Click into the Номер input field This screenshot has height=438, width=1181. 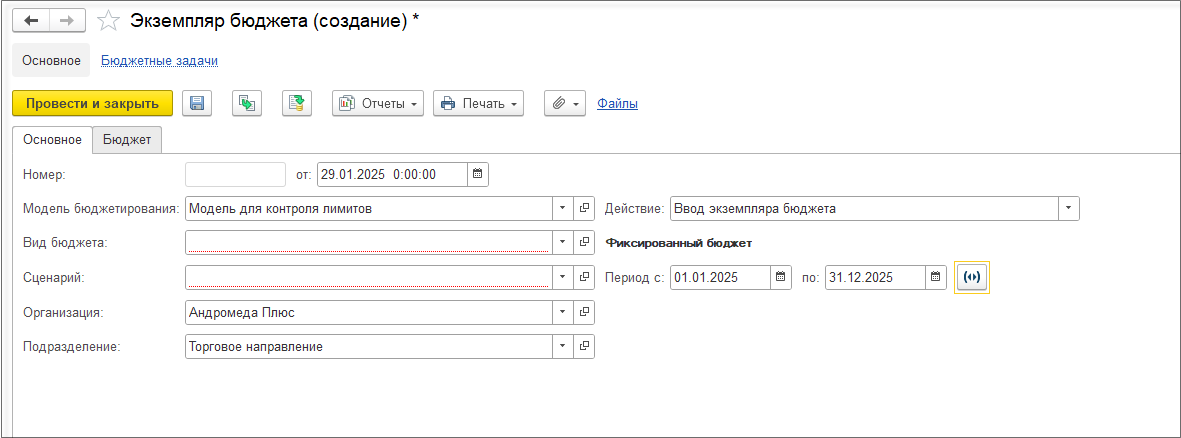point(235,174)
